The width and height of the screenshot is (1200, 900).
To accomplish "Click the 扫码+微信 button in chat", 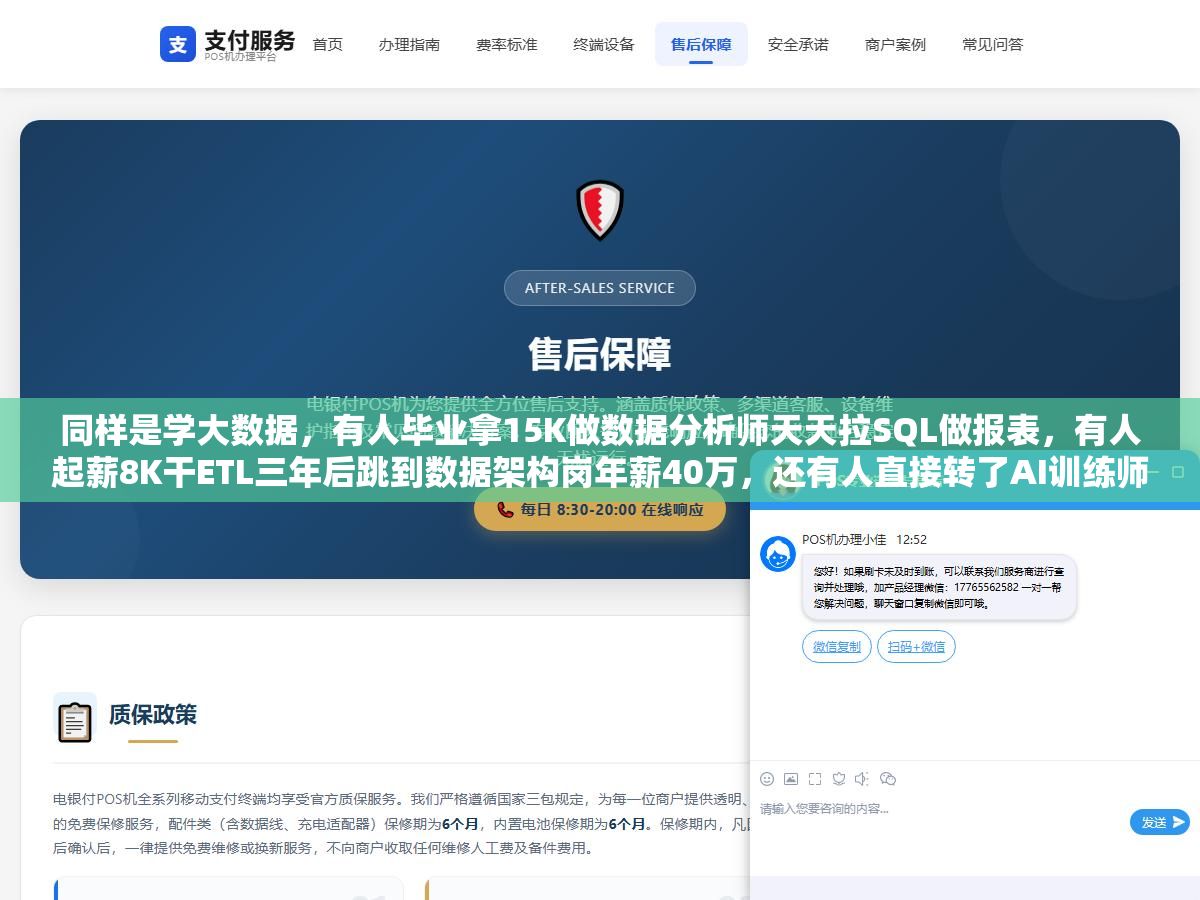I will click(x=916, y=646).
